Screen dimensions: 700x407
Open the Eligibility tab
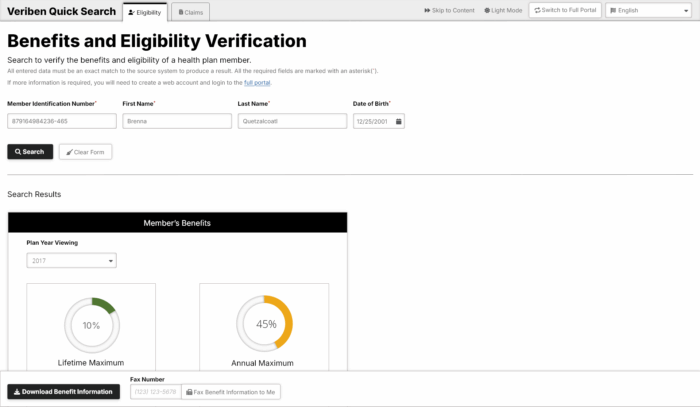145,12
